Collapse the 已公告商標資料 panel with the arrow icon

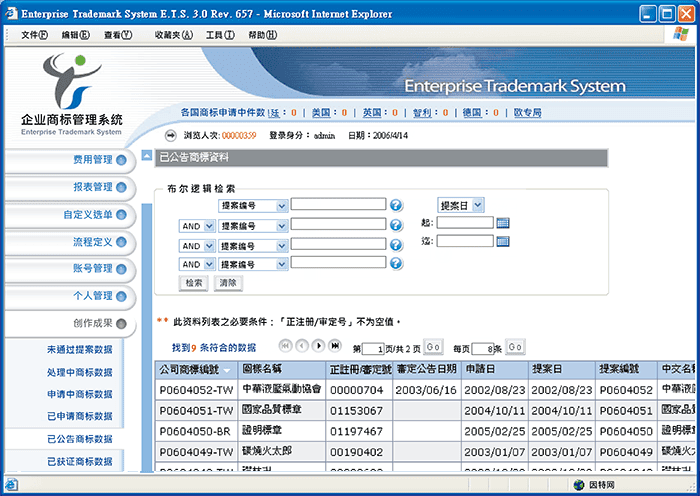point(147,157)
